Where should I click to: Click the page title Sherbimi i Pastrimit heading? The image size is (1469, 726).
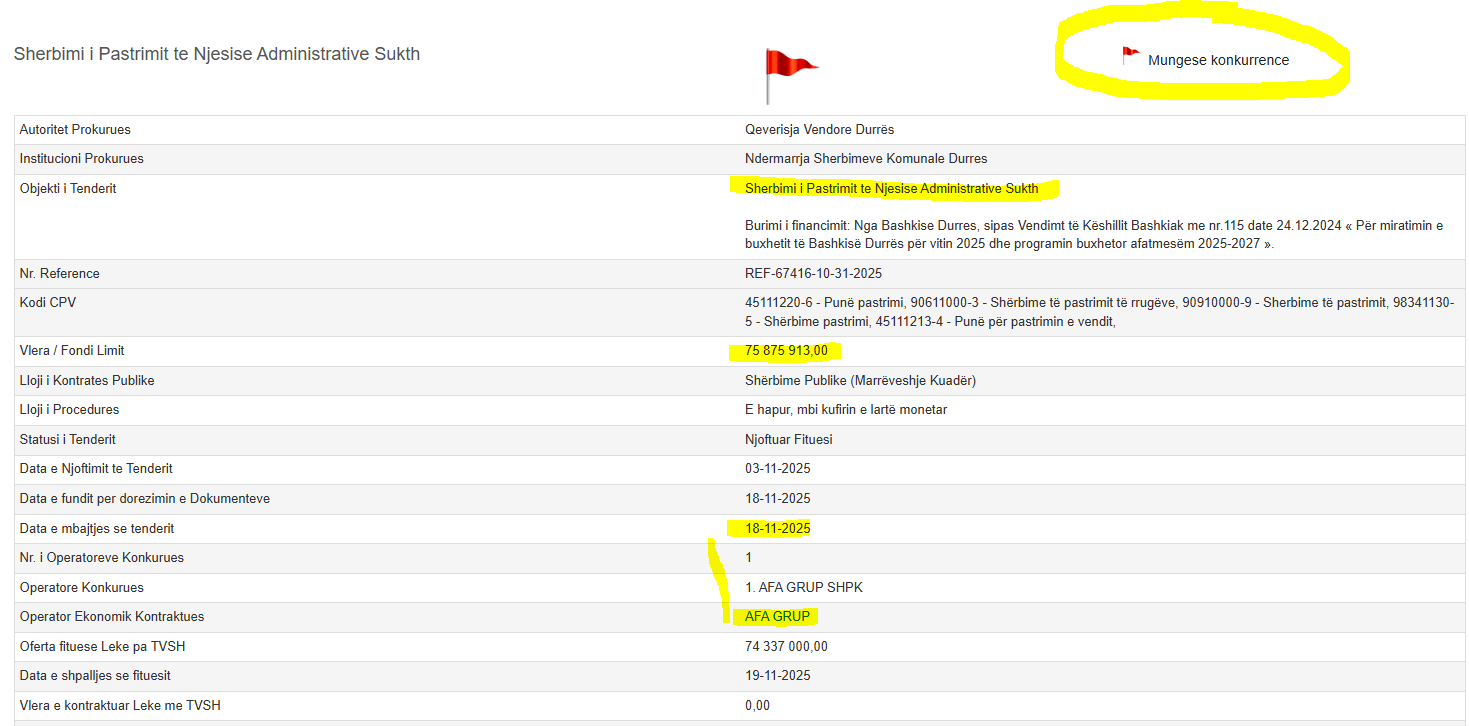coord(217,54)
